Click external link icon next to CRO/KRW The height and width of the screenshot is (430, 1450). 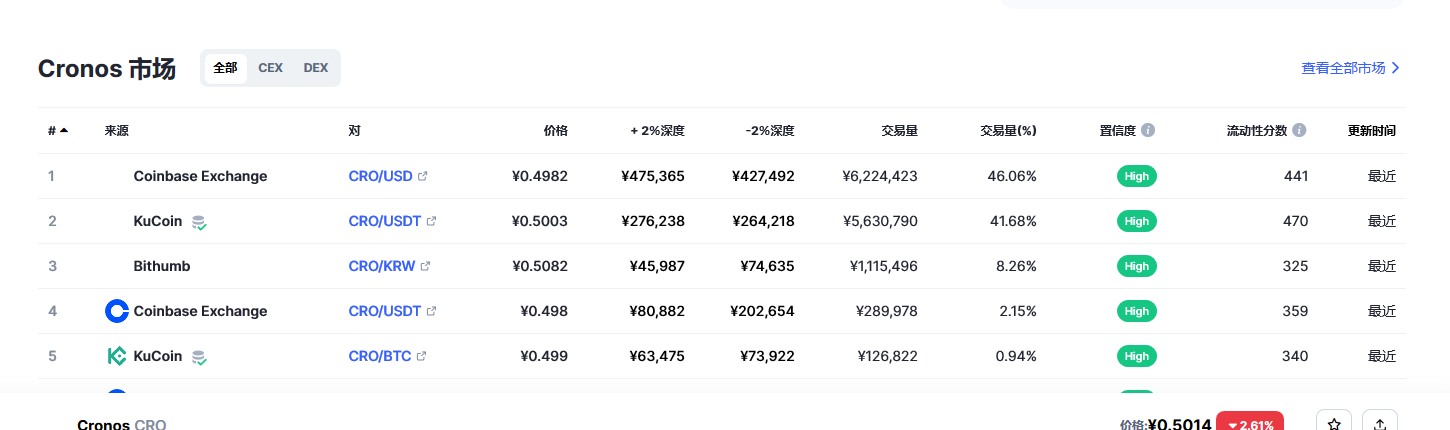pos(425,266)
